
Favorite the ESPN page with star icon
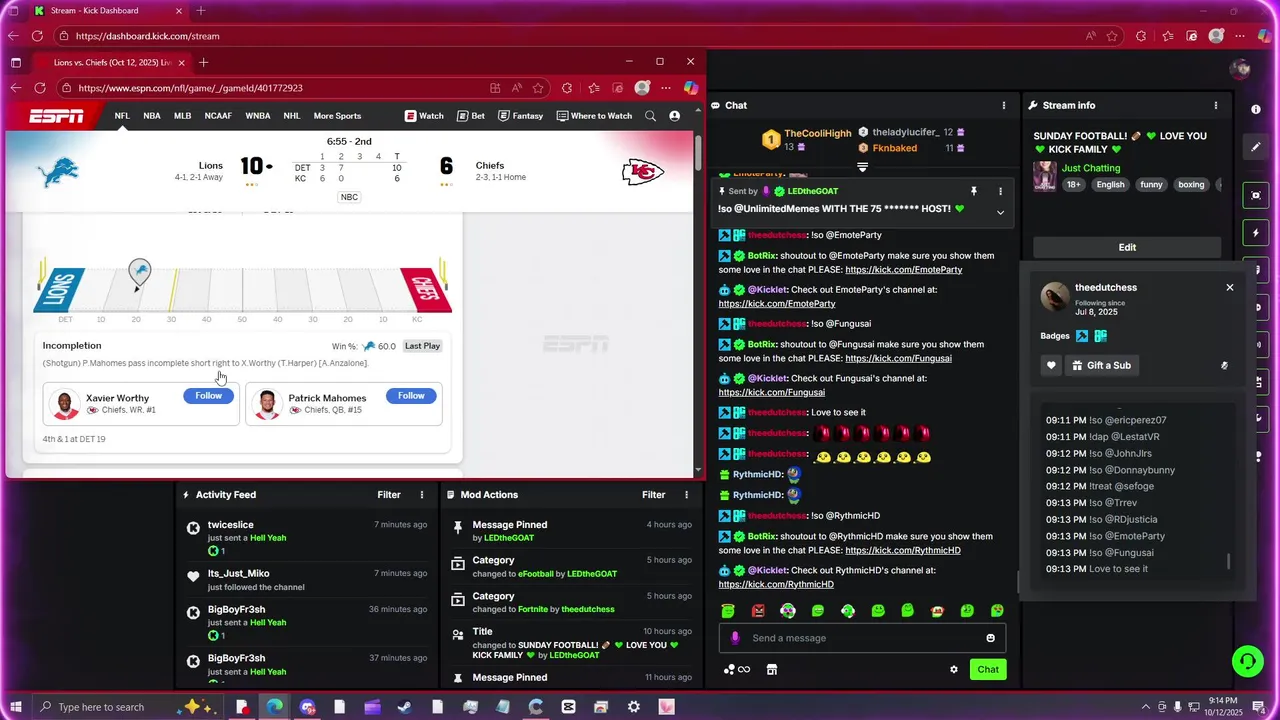point(538,88)
